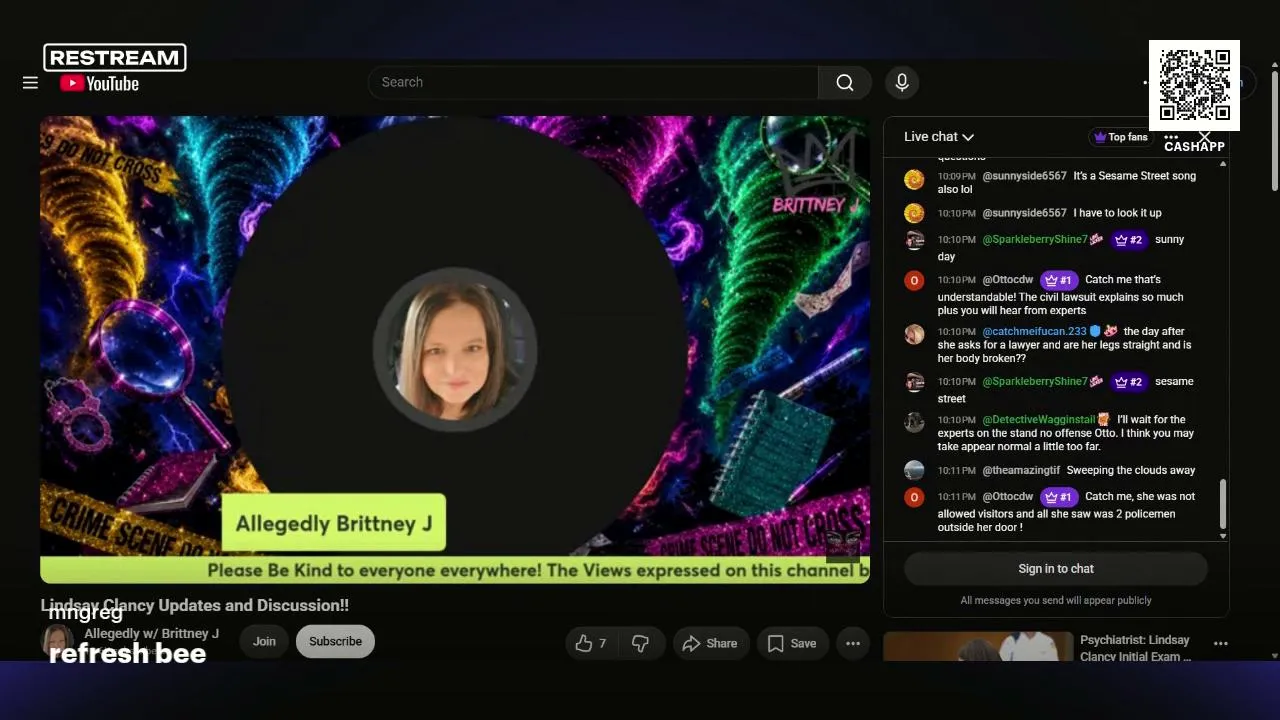This screenshot has width=1280, height=720.
Task: Open more actions menu beside Save
Action: pyautogui.click(x=853, y=644)
